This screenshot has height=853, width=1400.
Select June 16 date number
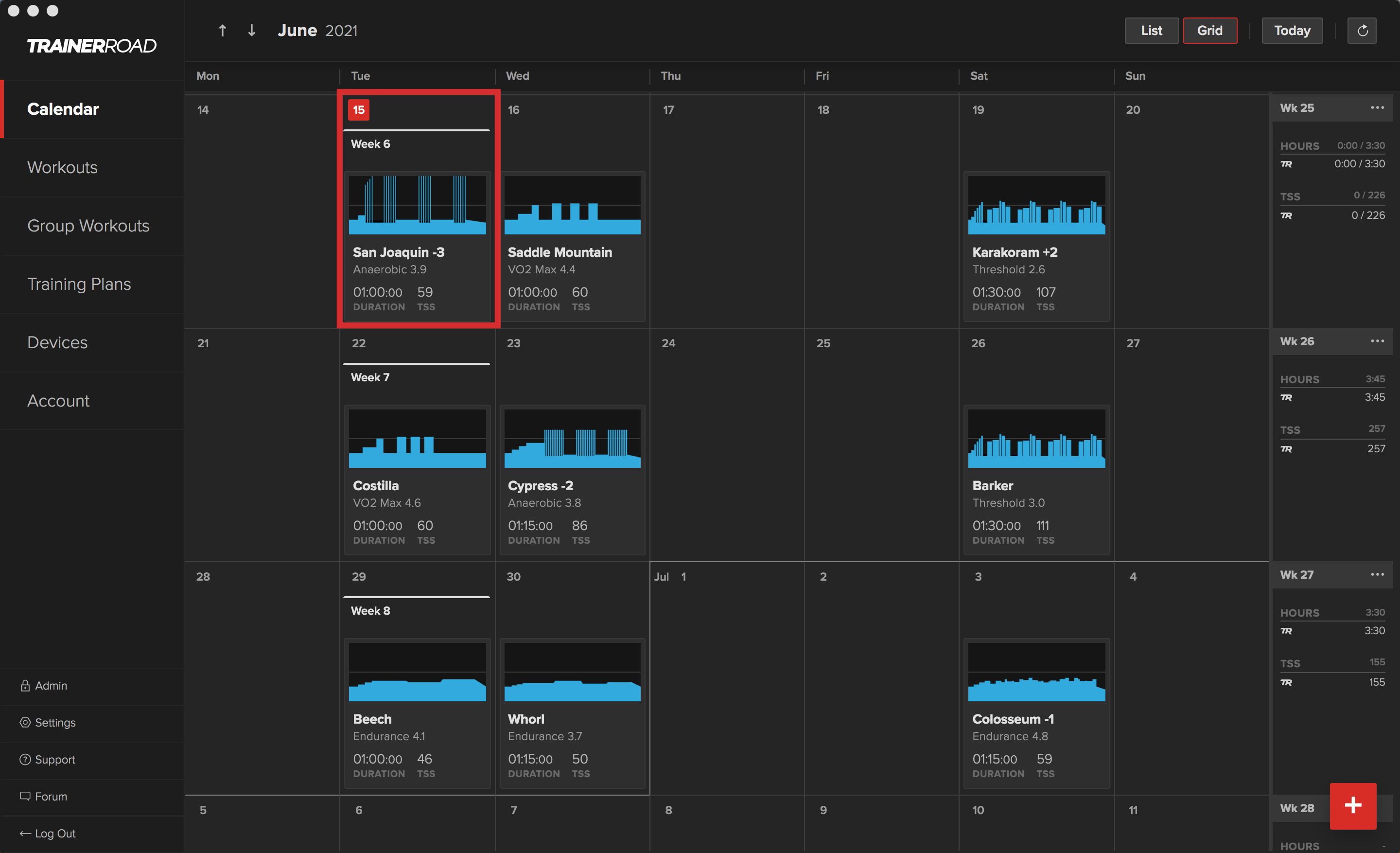click(513, 110)
